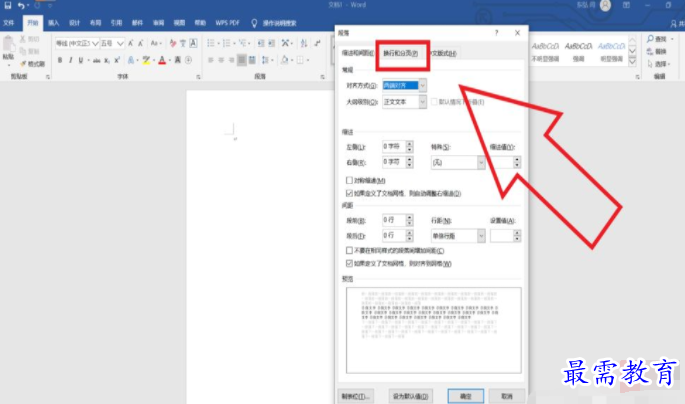Click the superscript icon
Viewport: 685px width, 404px height.
click(117, 60)
